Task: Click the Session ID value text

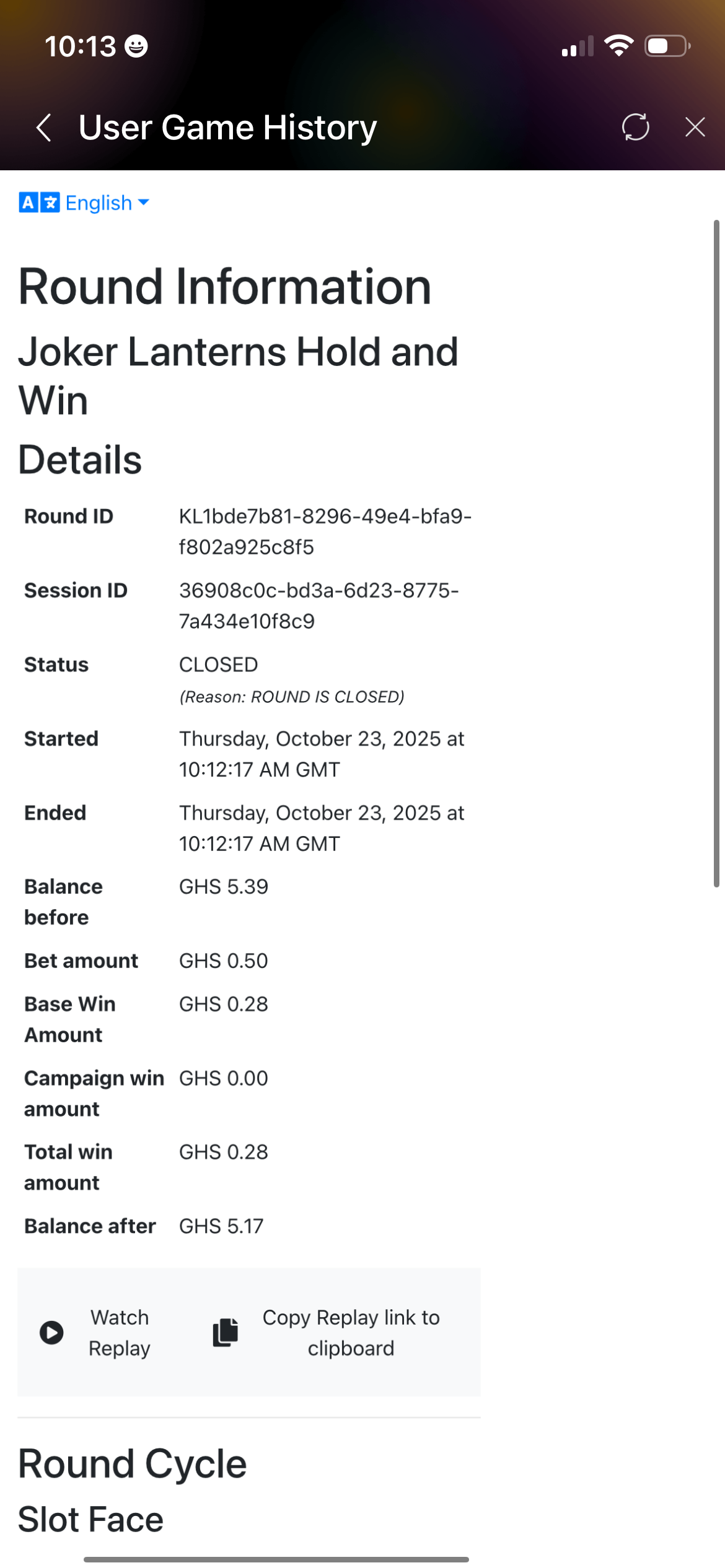Action: (319, 606)
